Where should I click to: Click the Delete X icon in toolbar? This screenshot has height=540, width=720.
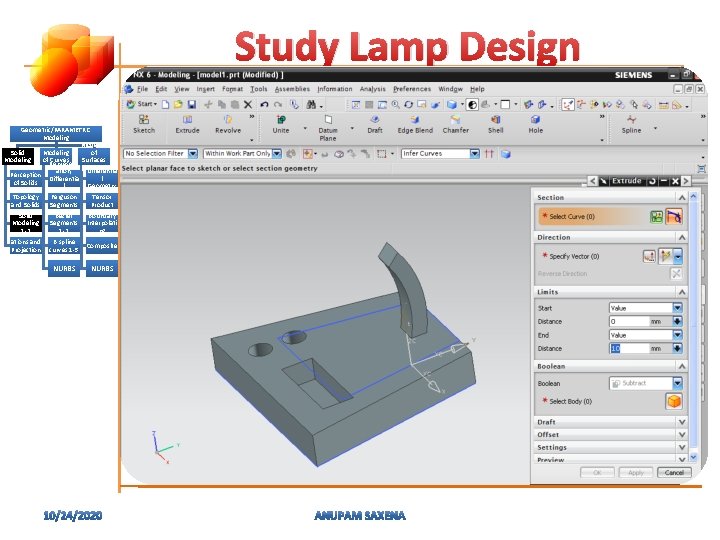pos(248,104)
